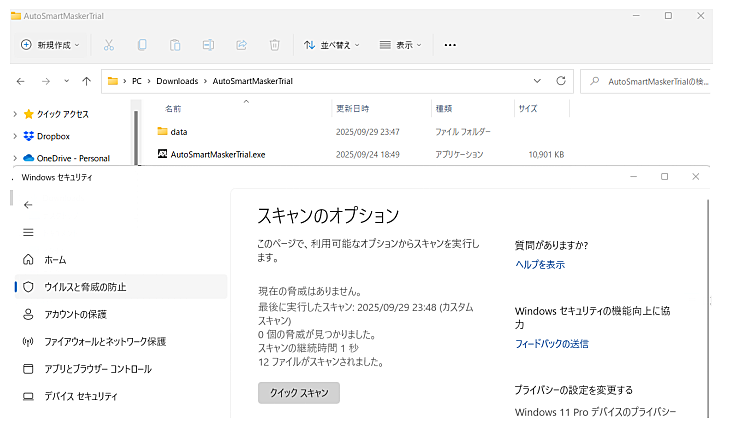730x448 pixels.
Task: Click the Delete trash can icon
Action: click(274, 45)
